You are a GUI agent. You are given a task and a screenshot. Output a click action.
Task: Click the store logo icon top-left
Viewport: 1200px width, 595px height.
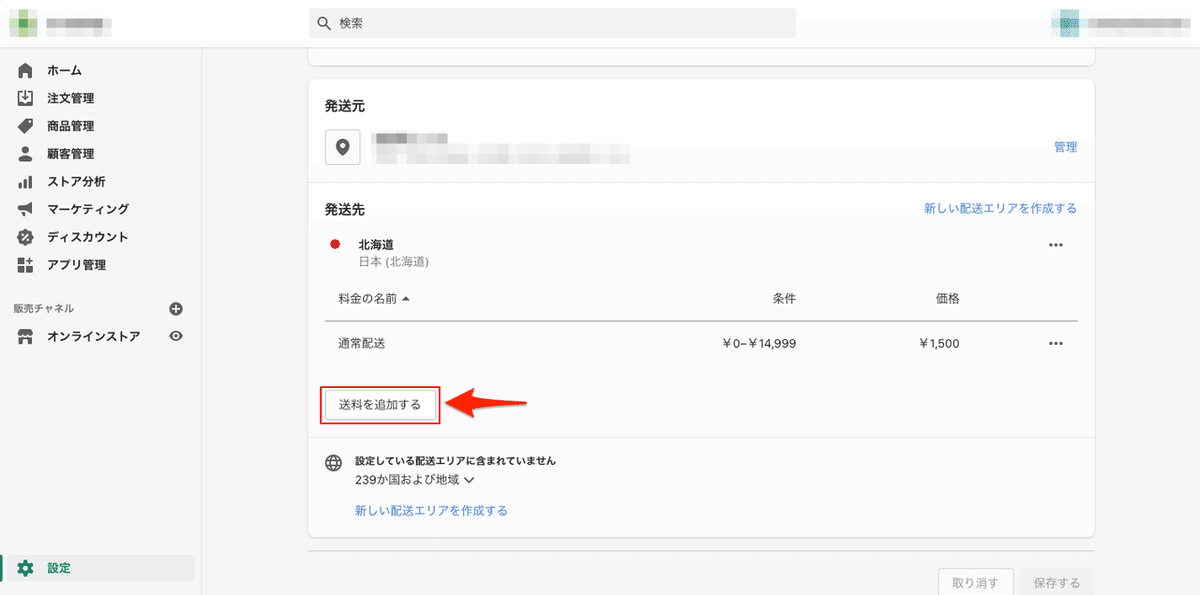pyautogui.click(x=23, y=21)
